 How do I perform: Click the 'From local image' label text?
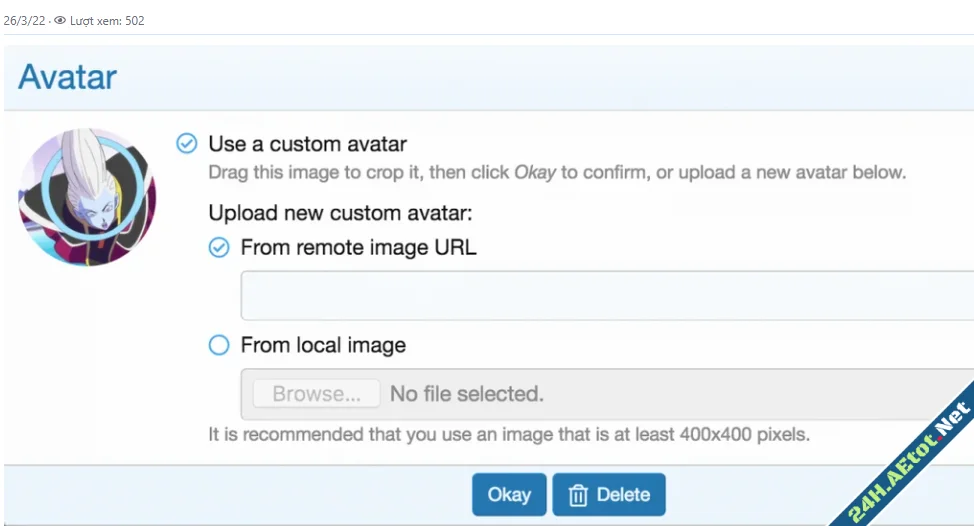pos(323,345)
